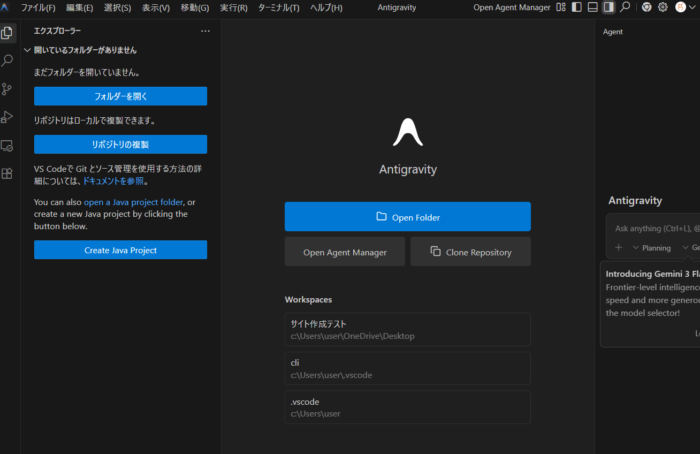Image resolution: width=700 pixels, height=454 pixels.
Task: Open the Remote Explorer view icon
Action: point(8,146)
